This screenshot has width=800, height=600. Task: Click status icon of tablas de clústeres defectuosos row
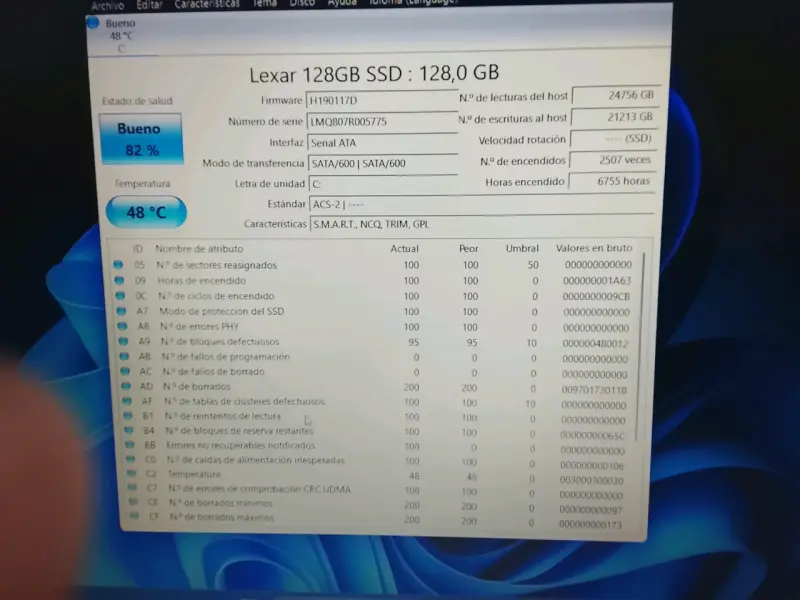(128, 402)
